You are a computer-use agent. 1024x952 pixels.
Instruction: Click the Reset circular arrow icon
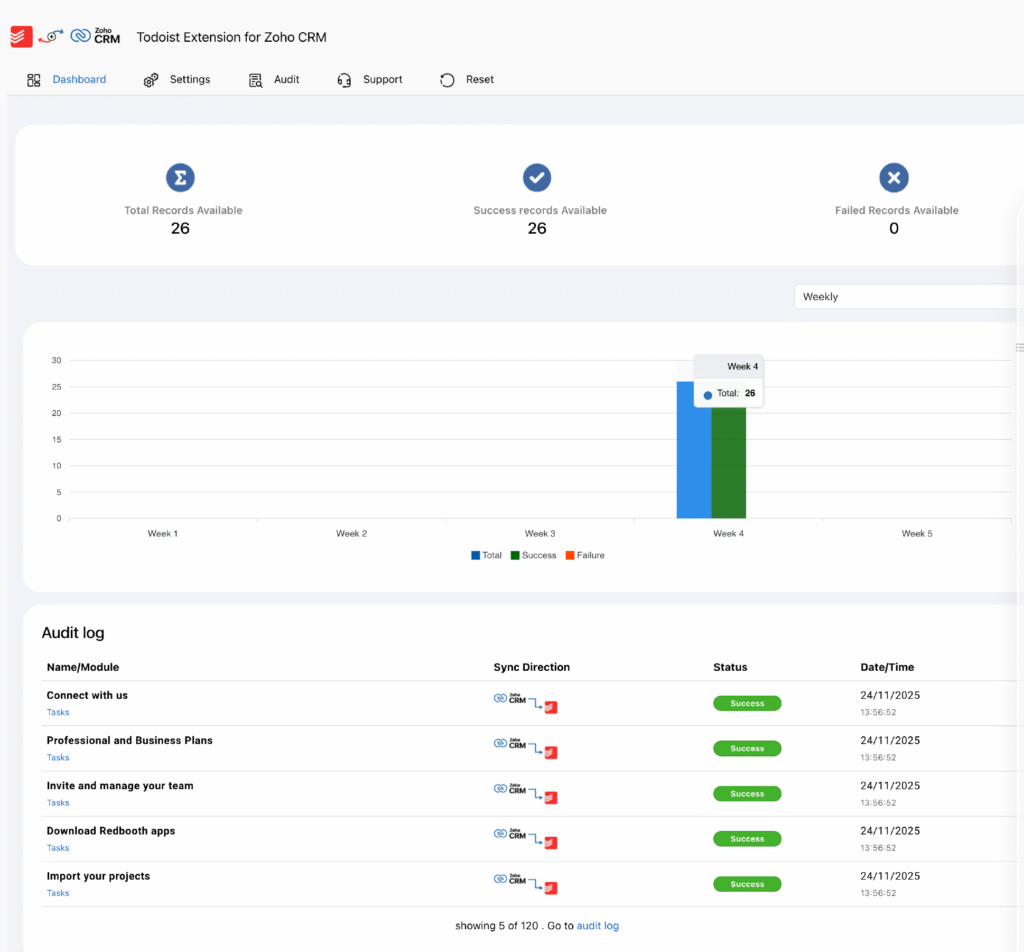tap(446, 79)
